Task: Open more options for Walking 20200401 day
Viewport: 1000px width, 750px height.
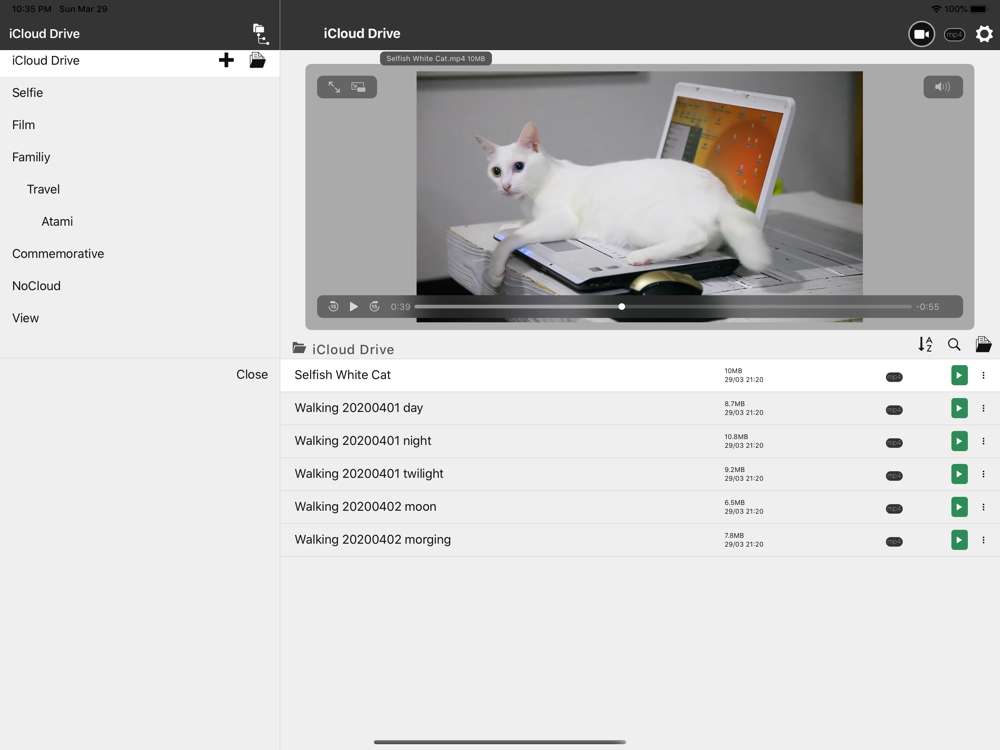Action: click(x=983, y=408)
